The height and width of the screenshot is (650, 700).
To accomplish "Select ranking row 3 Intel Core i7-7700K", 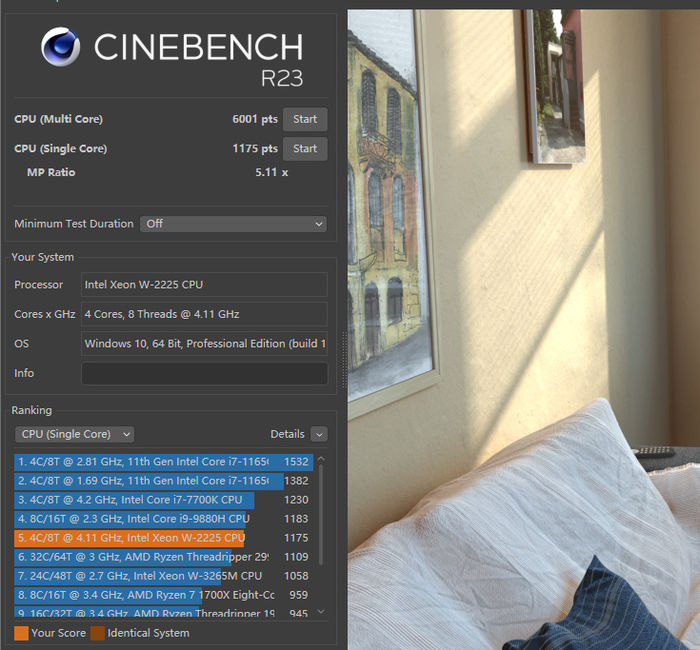I will tap(163, 500).
